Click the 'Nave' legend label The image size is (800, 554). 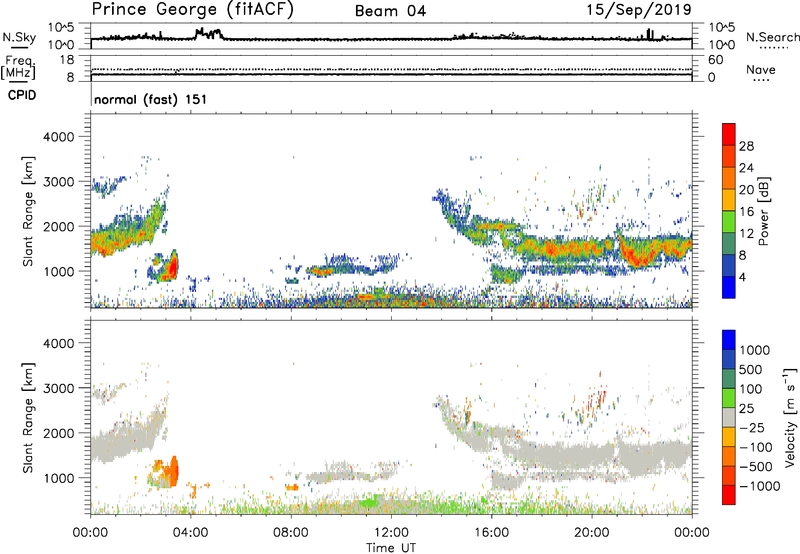pyautogui.click(x=761, y=69)
